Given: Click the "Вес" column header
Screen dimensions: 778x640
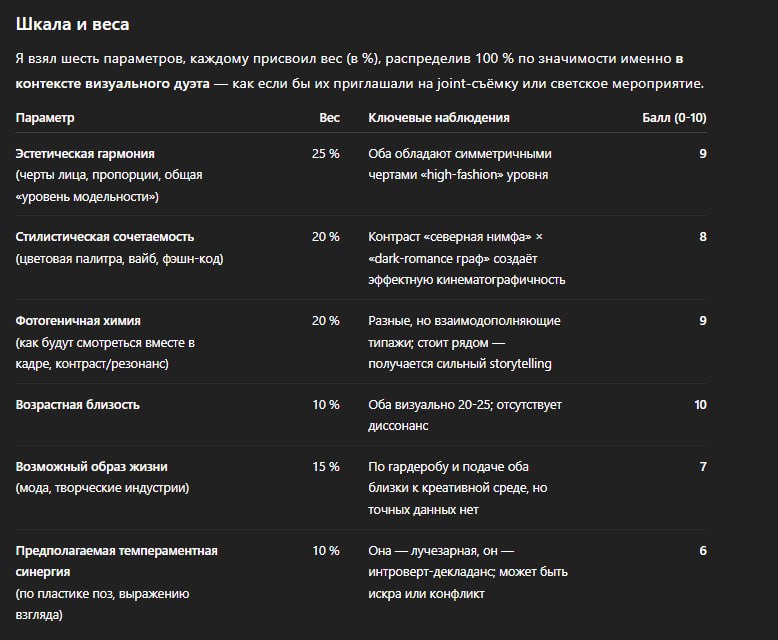Looking at the screenshot, I should [x=329, y=117].
